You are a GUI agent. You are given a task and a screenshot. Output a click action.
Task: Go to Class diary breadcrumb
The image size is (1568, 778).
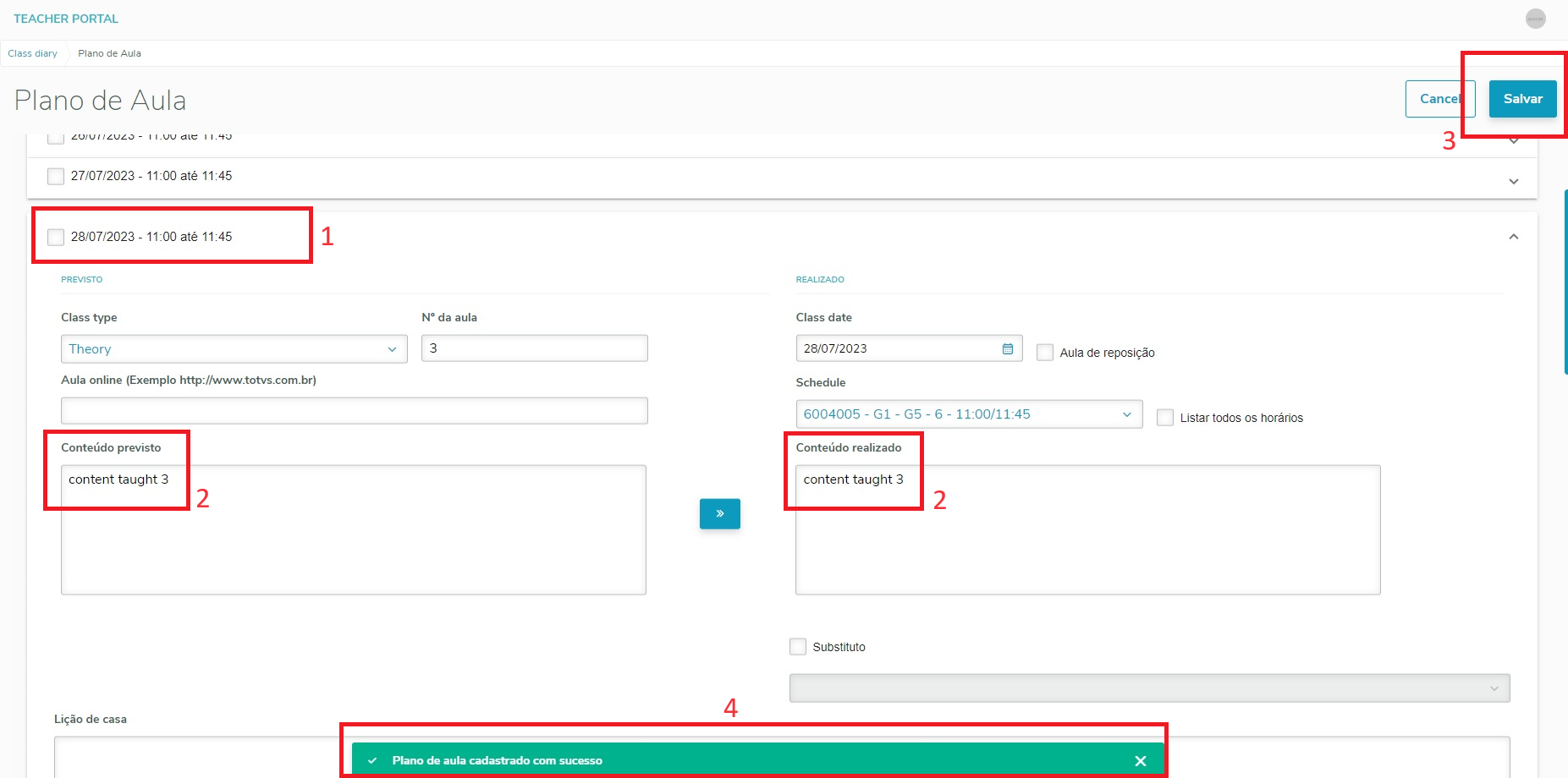[x=33, y=53]
